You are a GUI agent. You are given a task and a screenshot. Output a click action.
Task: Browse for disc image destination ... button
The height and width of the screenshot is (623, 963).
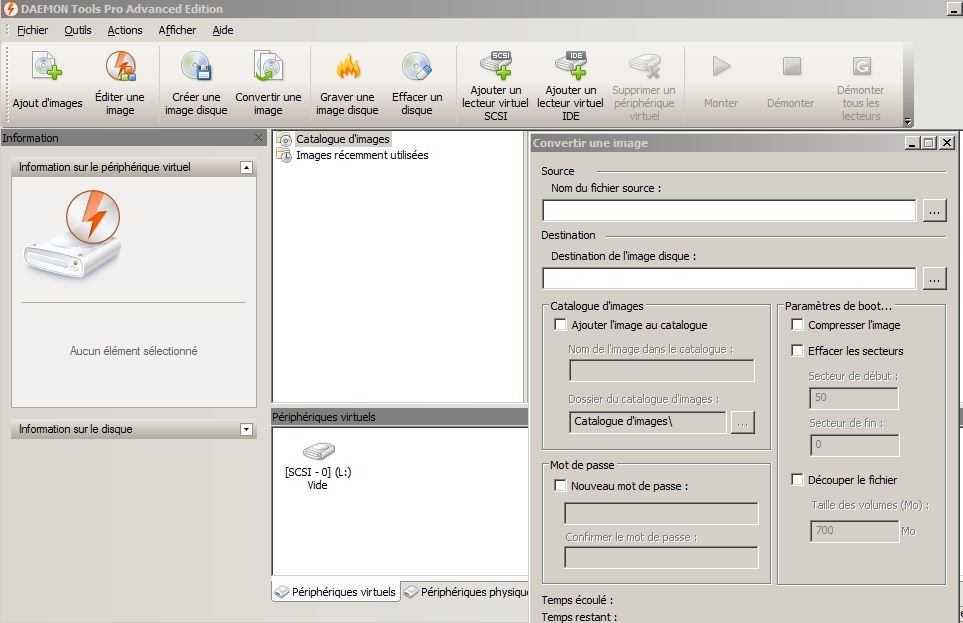click(934, 278)
